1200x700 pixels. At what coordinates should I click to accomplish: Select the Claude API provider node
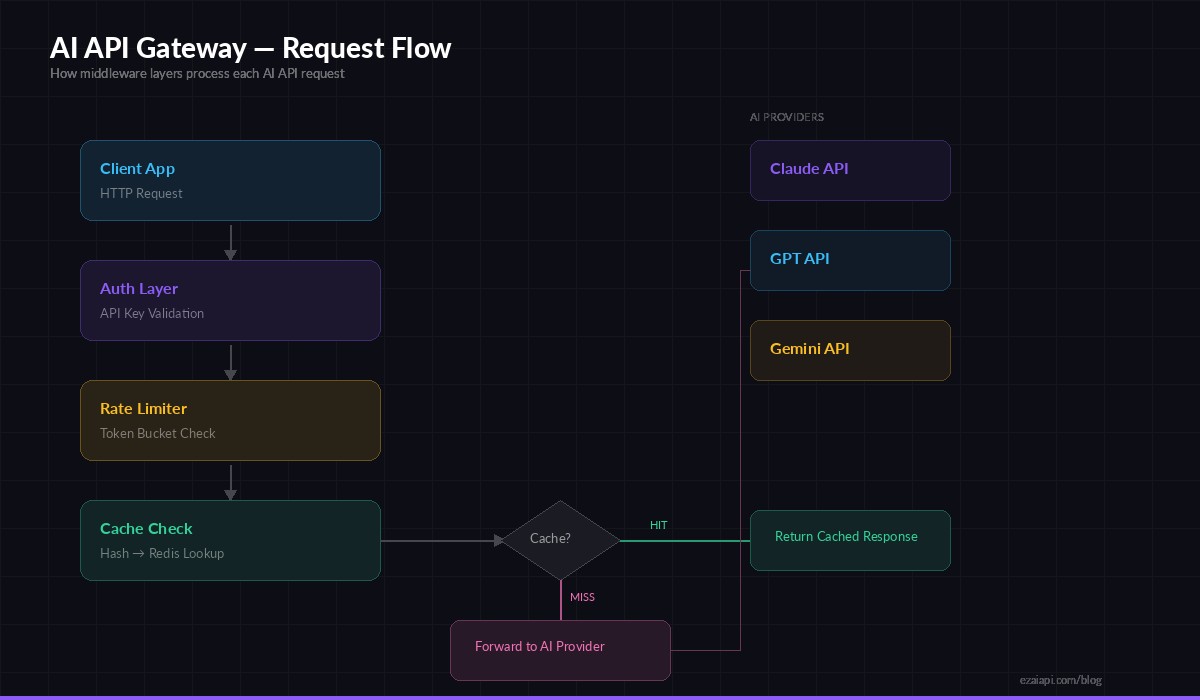coord(850,170)
